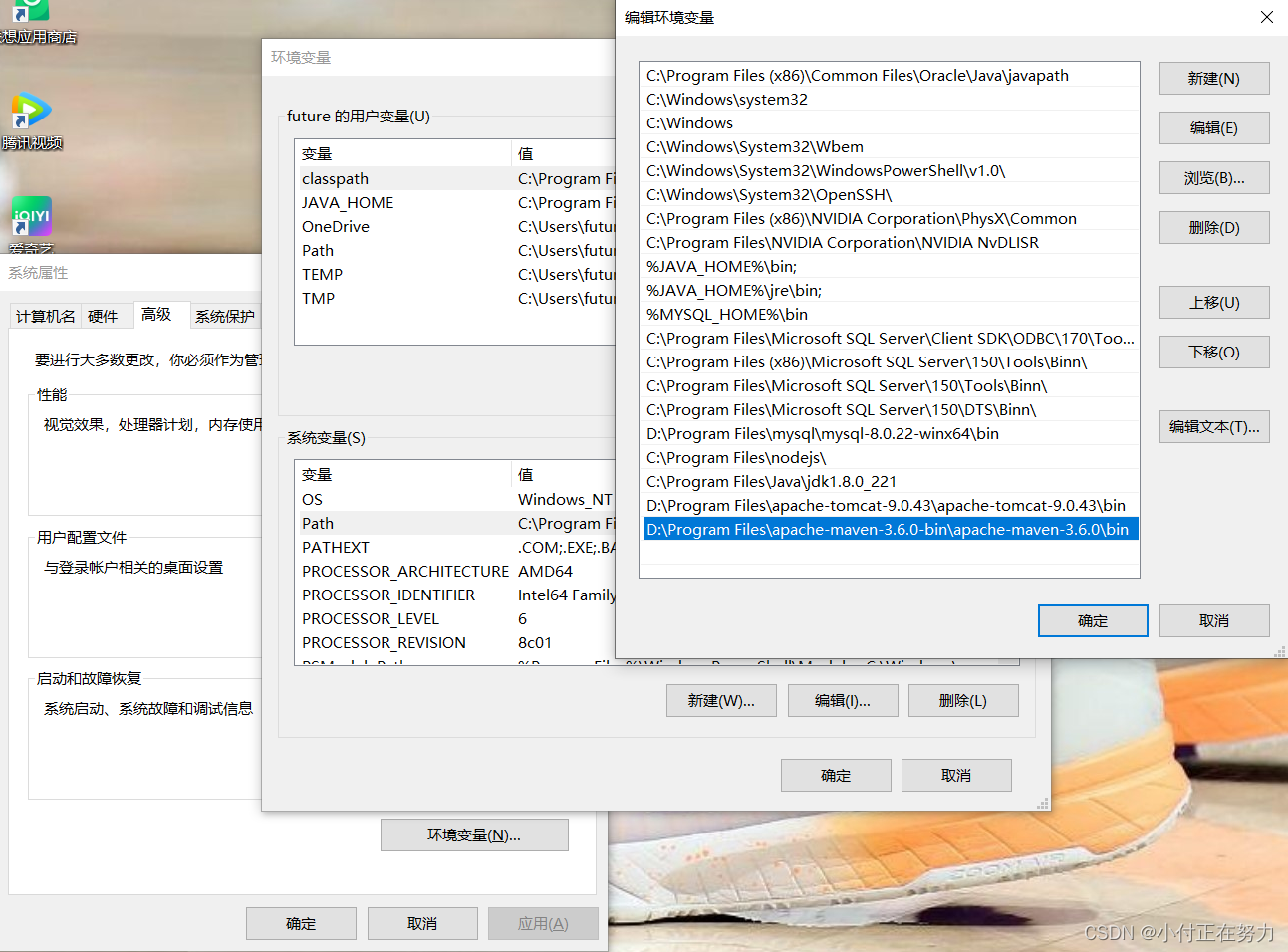Click 编辑(I)... under system variables
This screenshot has width=1288, height=952.
(x=843, y=701)
